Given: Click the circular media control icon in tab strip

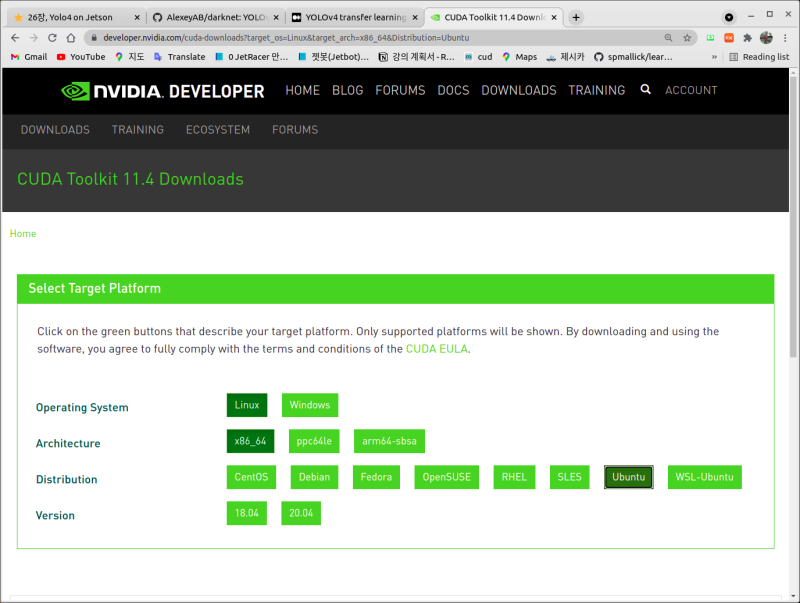Looking at the screenshot, I should click(729, 17).
